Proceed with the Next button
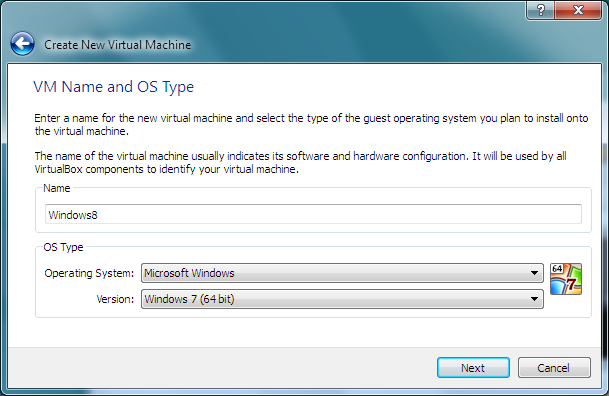 click(473, 368)
